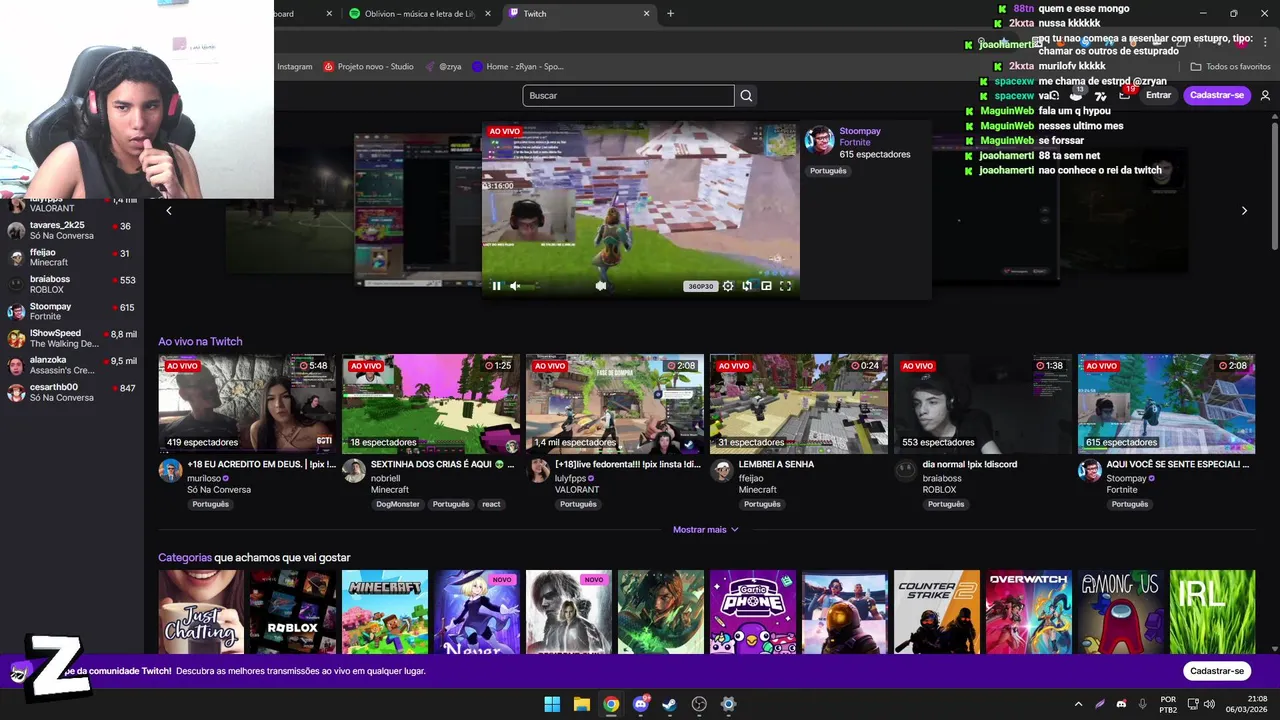Pause the featured Stoompay stream
Viewport: 1280px width, 720px height.
click(x=496, y=286)
